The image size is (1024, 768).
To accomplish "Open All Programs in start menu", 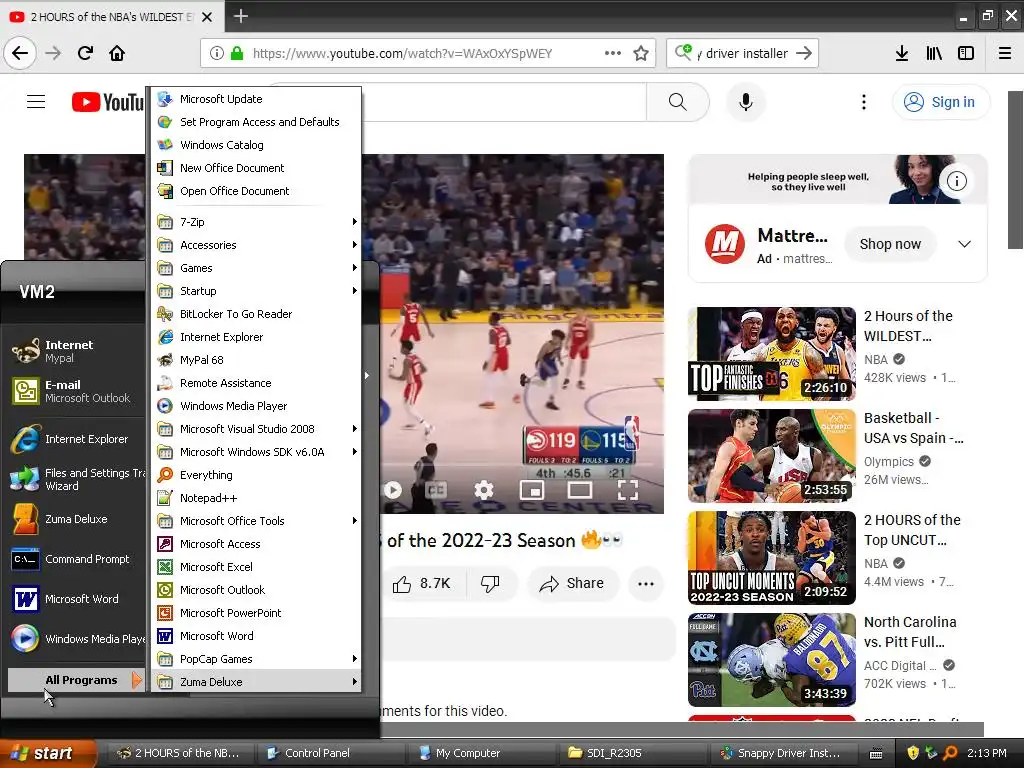I will tap(75, 680).
